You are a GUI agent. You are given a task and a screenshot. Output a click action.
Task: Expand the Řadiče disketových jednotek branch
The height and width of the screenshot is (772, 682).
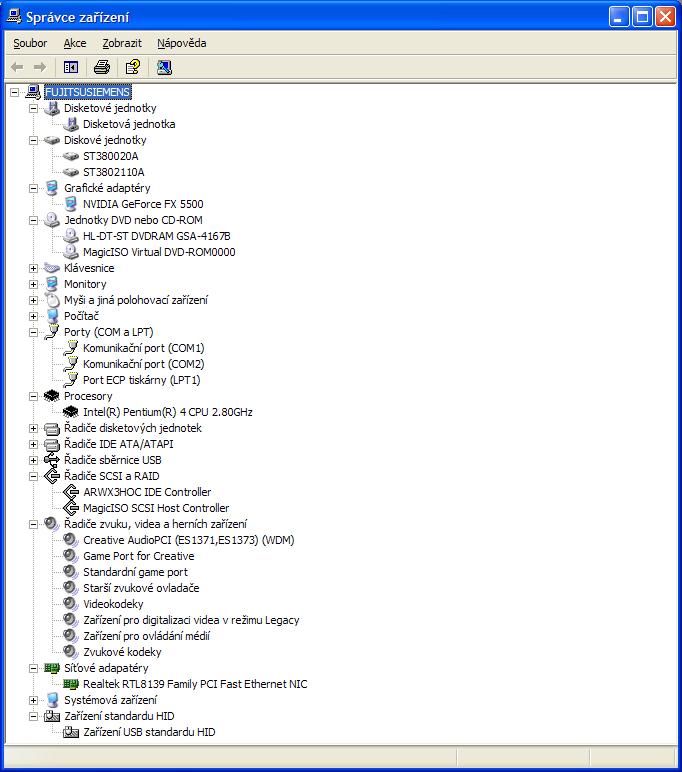pos(33,428)
